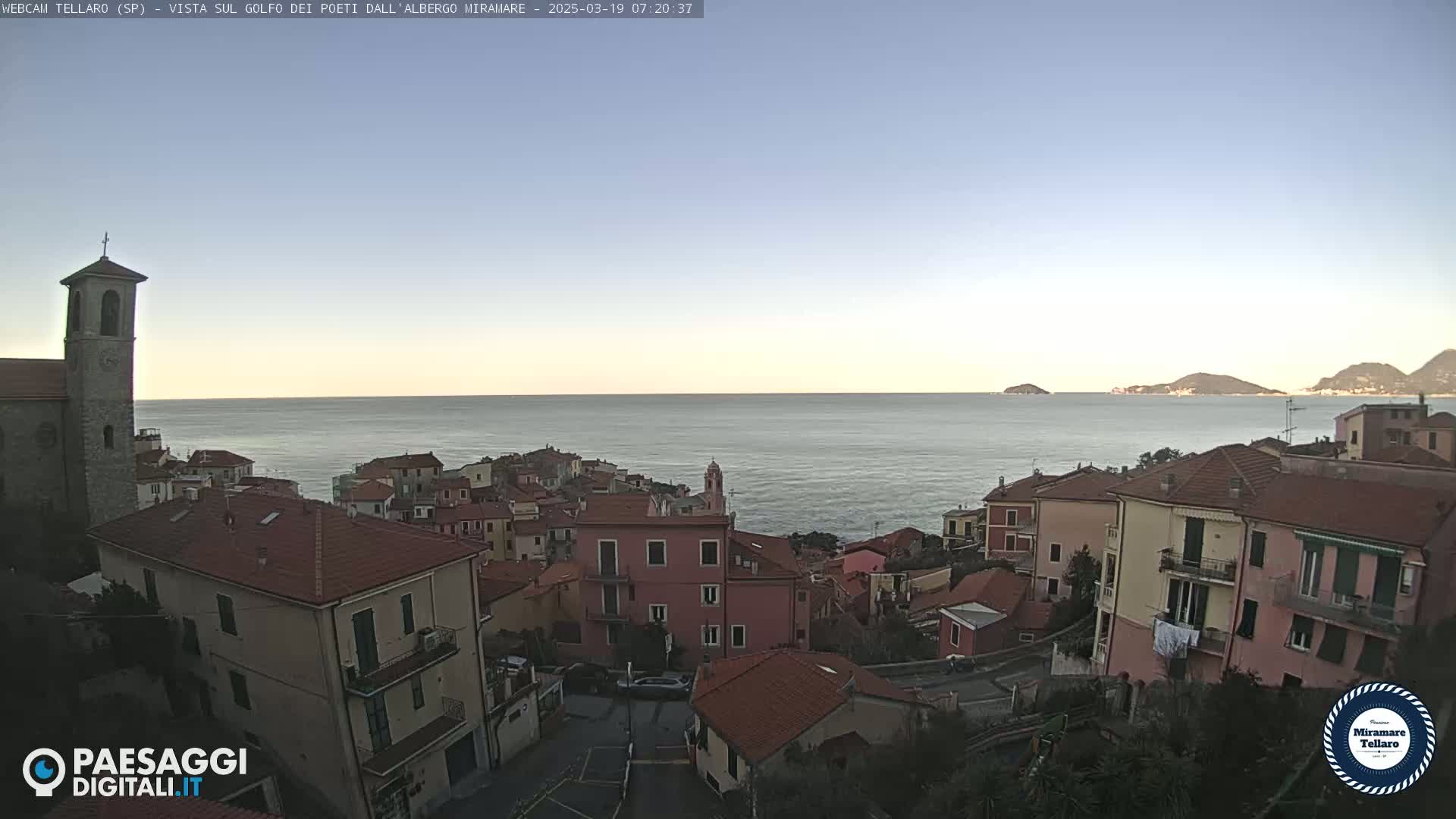1456x819 pixels.
Task: Click the Paesaggi Digitali eye logo icon
Action: coord(43,771)
